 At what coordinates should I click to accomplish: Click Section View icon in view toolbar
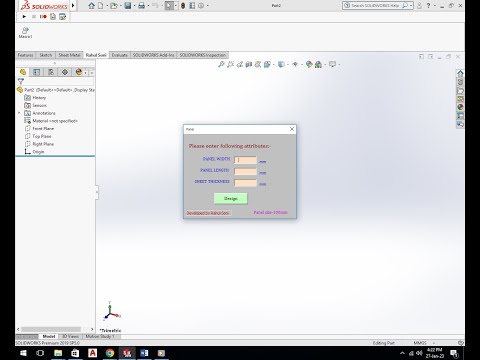coord(249,64)
